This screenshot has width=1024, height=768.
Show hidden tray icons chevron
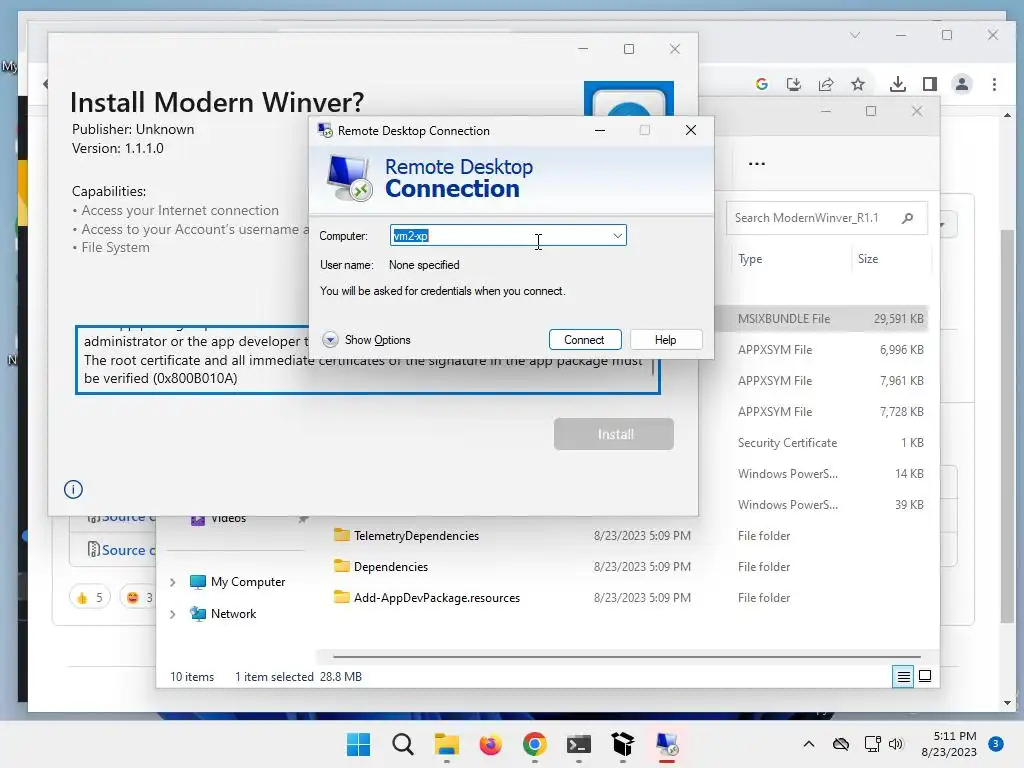(x=808, y=744)
